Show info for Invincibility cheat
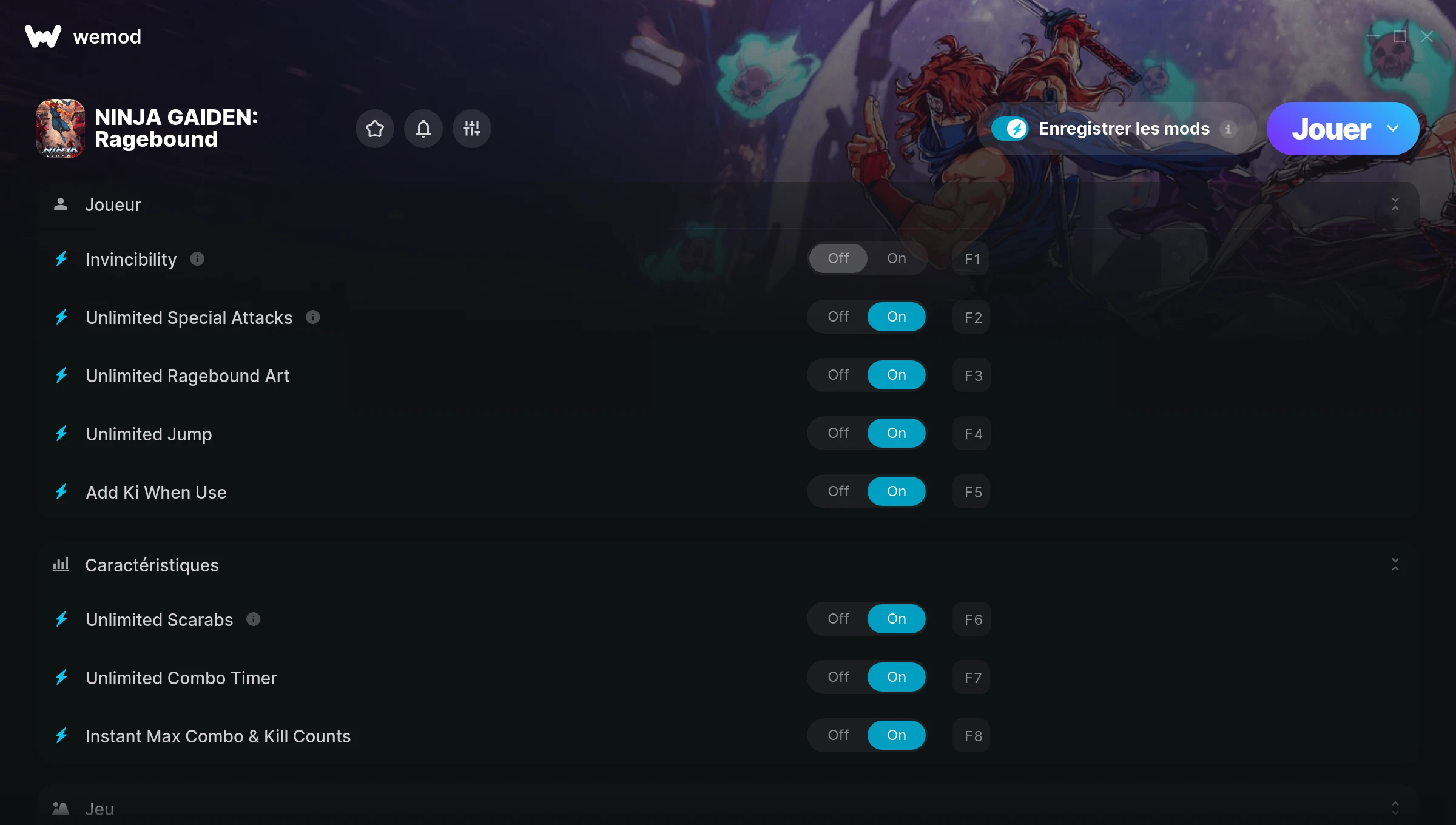This screenshot has height=825, width=1456. coord(197,259)
